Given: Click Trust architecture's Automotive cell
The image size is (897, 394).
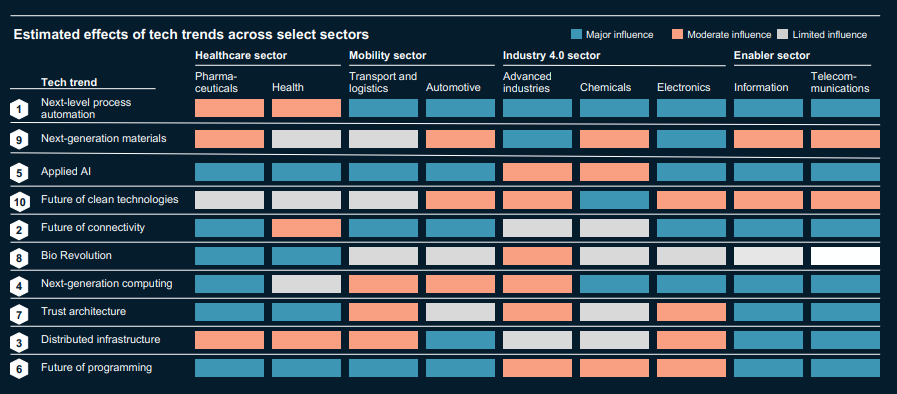Looking at the screenshot, I should (460, 312).
